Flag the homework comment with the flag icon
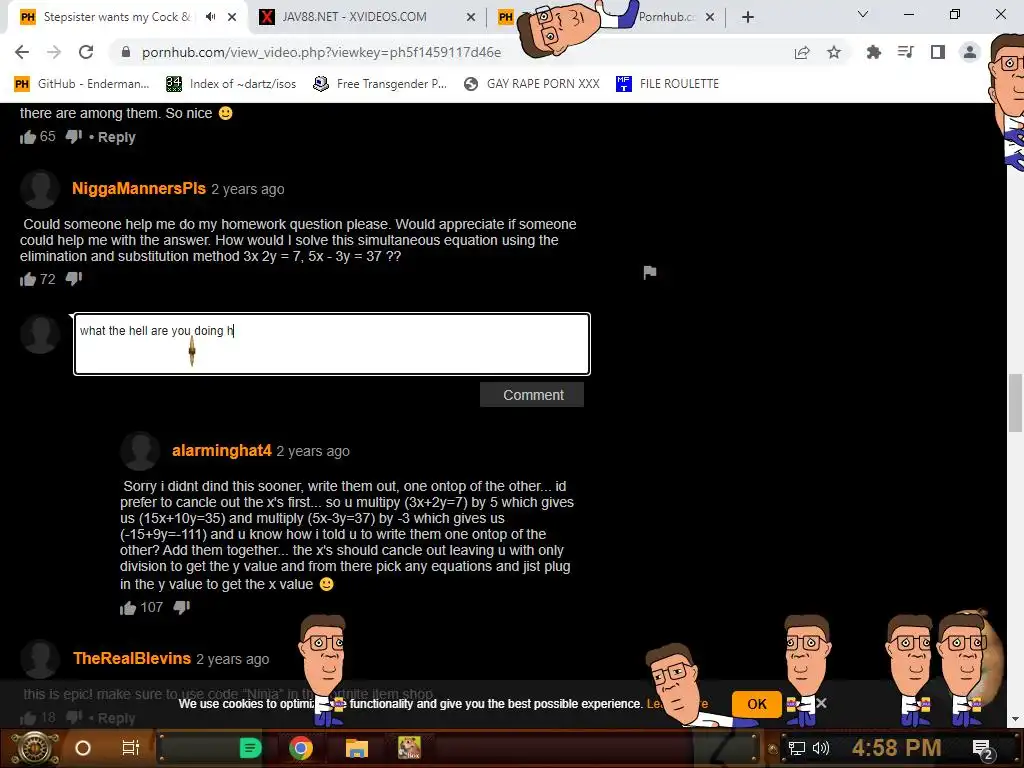The width and height of the screenshot is (1024, 768). pos(650,272)
